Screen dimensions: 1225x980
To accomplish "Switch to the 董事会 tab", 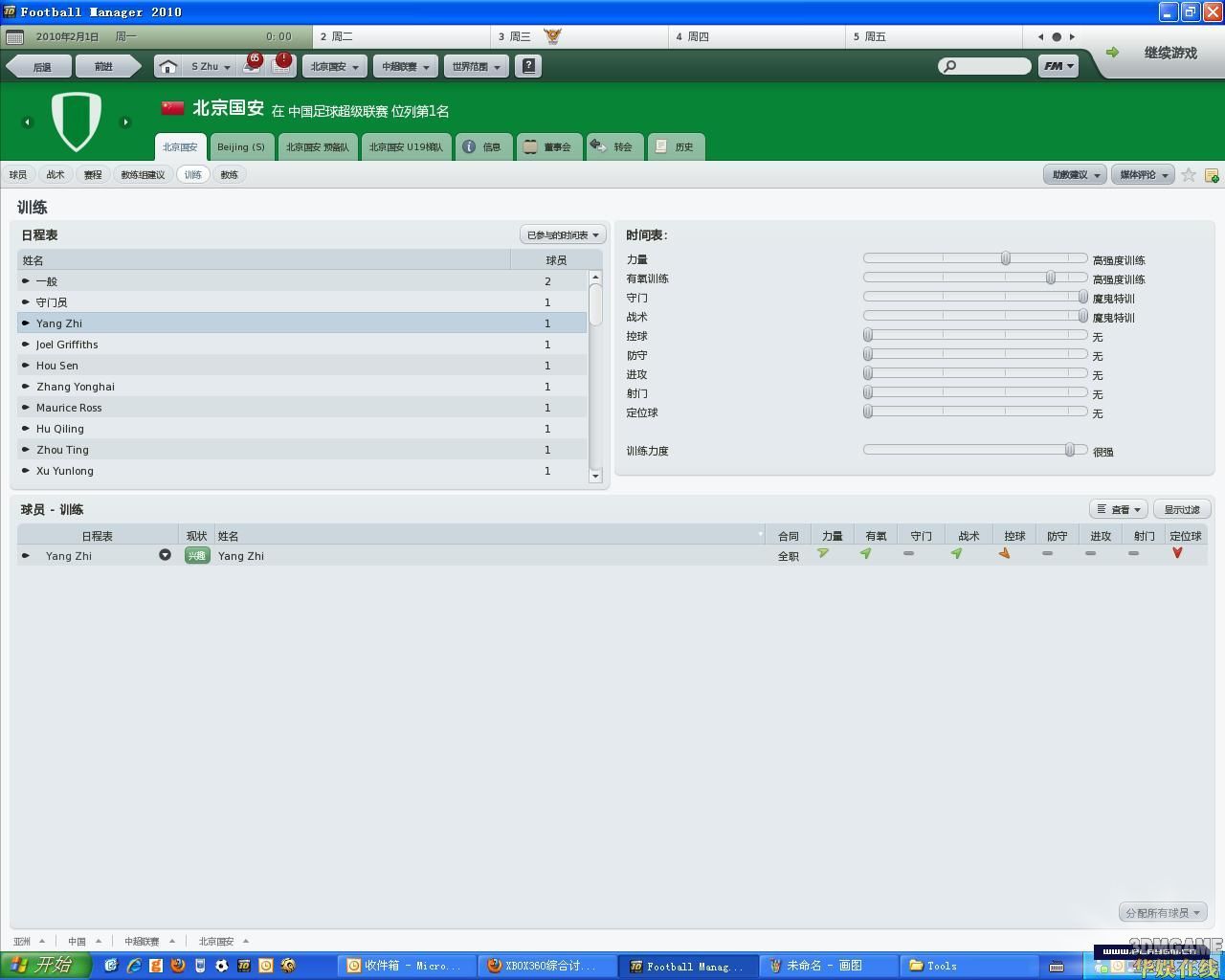I will click(x=549, y=147).
